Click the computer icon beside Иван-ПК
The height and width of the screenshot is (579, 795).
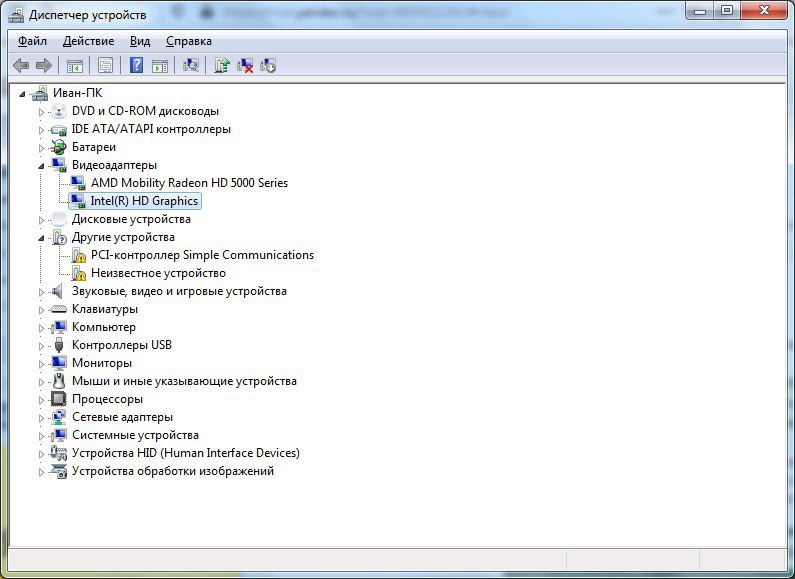pyautogui.click(x=40, y=93)
